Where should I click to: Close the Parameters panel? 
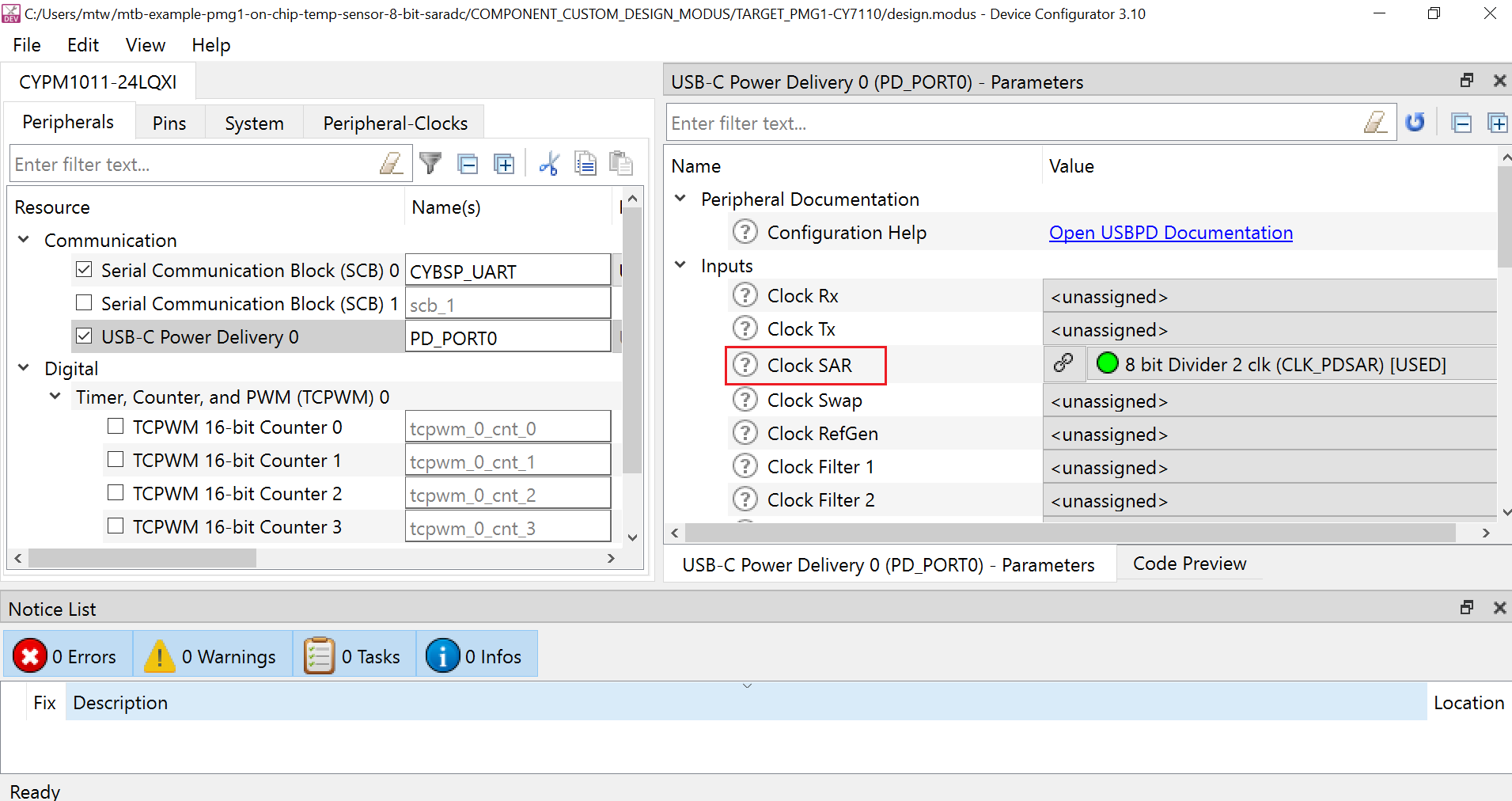[1499, 81]
